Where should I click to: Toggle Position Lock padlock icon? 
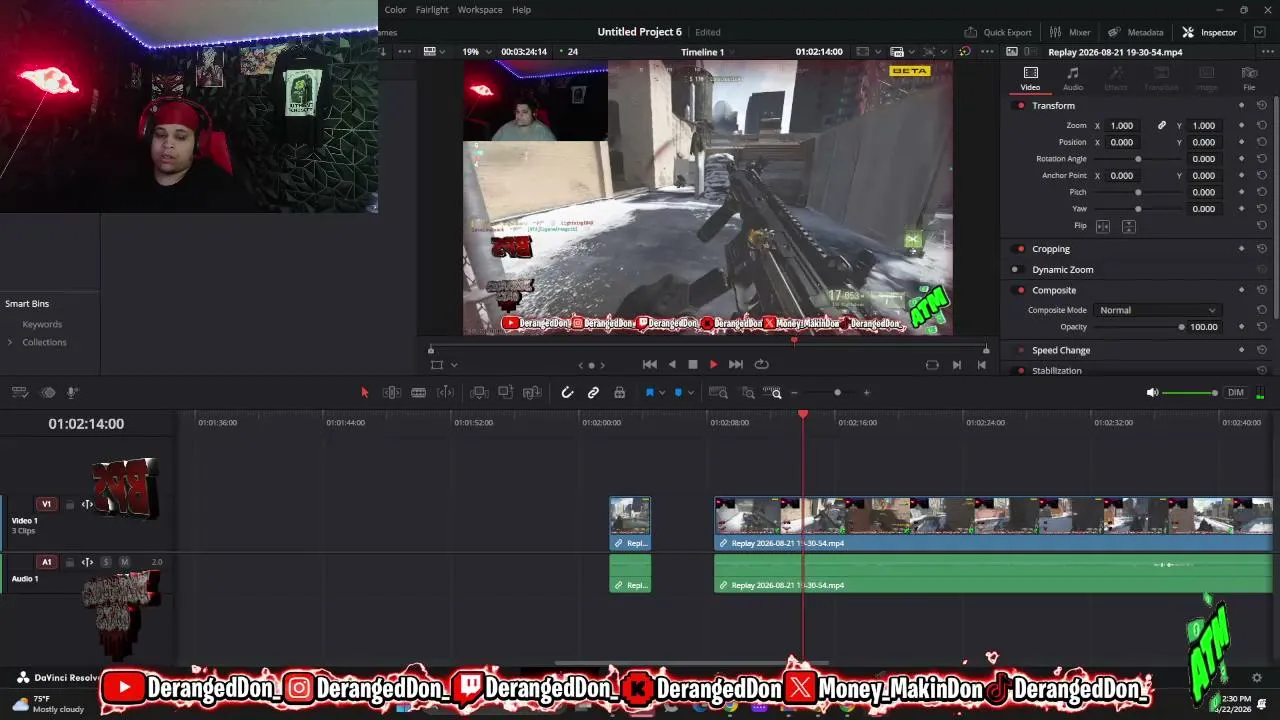click(619, 393)
